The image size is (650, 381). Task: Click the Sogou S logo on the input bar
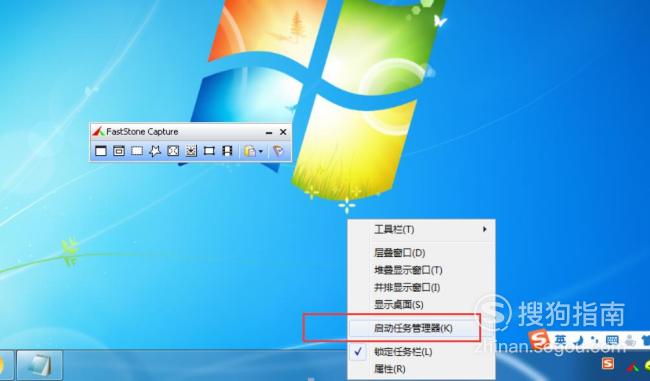[539, 340]
